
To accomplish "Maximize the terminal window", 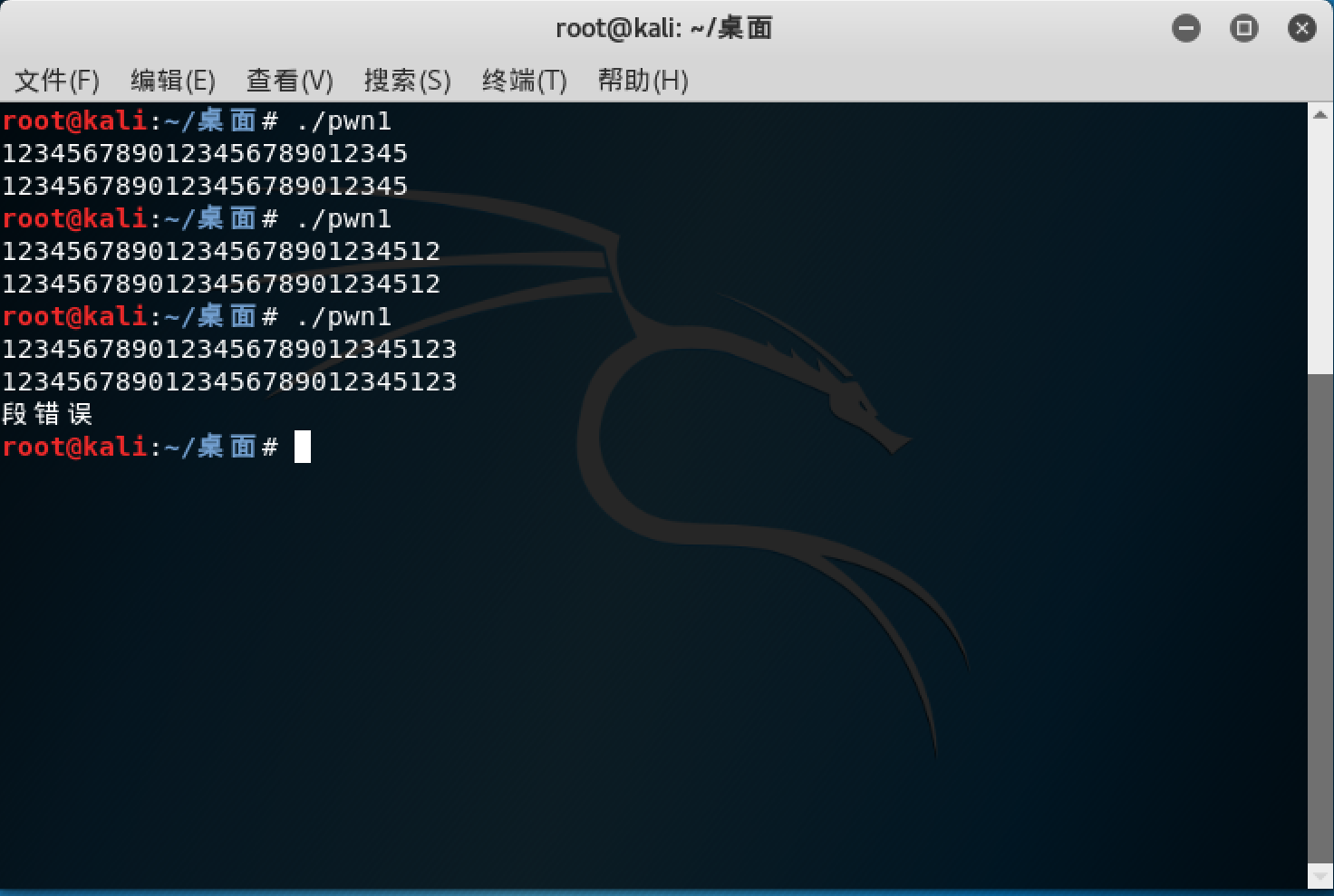I will [1243, 29].
